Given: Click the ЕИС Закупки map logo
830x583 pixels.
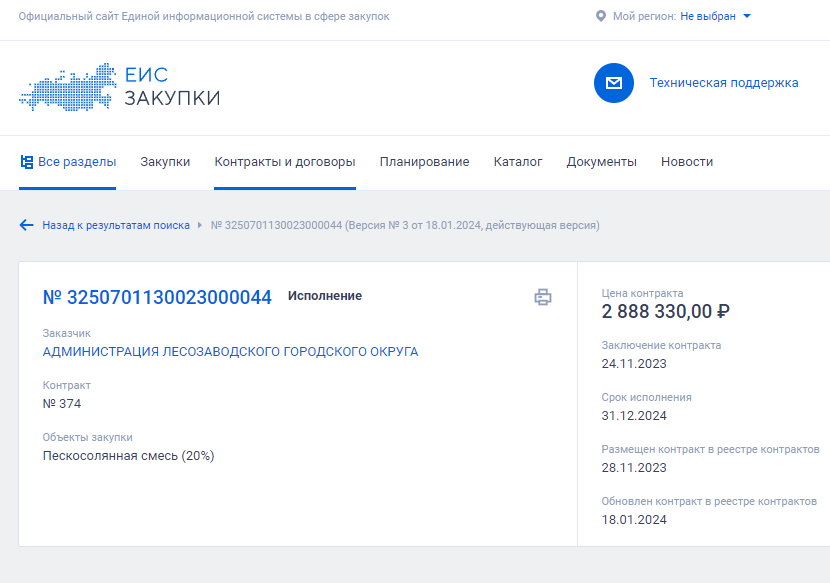Looking at the screenshot, I should point(68,87).
